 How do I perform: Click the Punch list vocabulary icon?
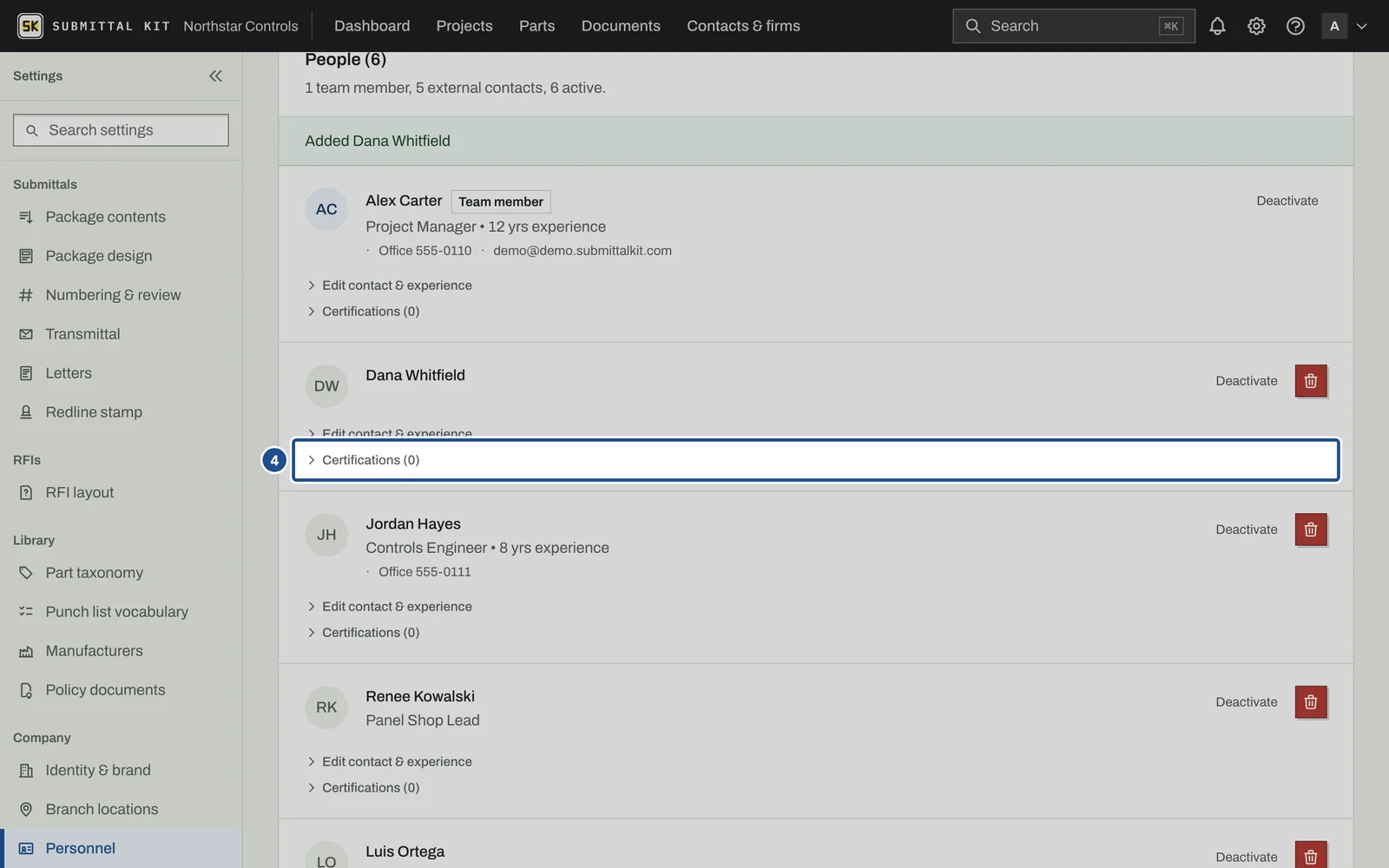26,612
